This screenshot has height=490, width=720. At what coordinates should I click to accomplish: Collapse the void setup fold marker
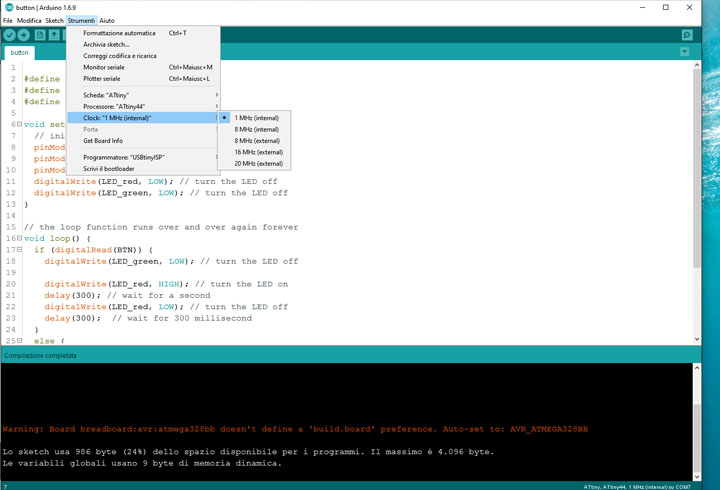19,124
